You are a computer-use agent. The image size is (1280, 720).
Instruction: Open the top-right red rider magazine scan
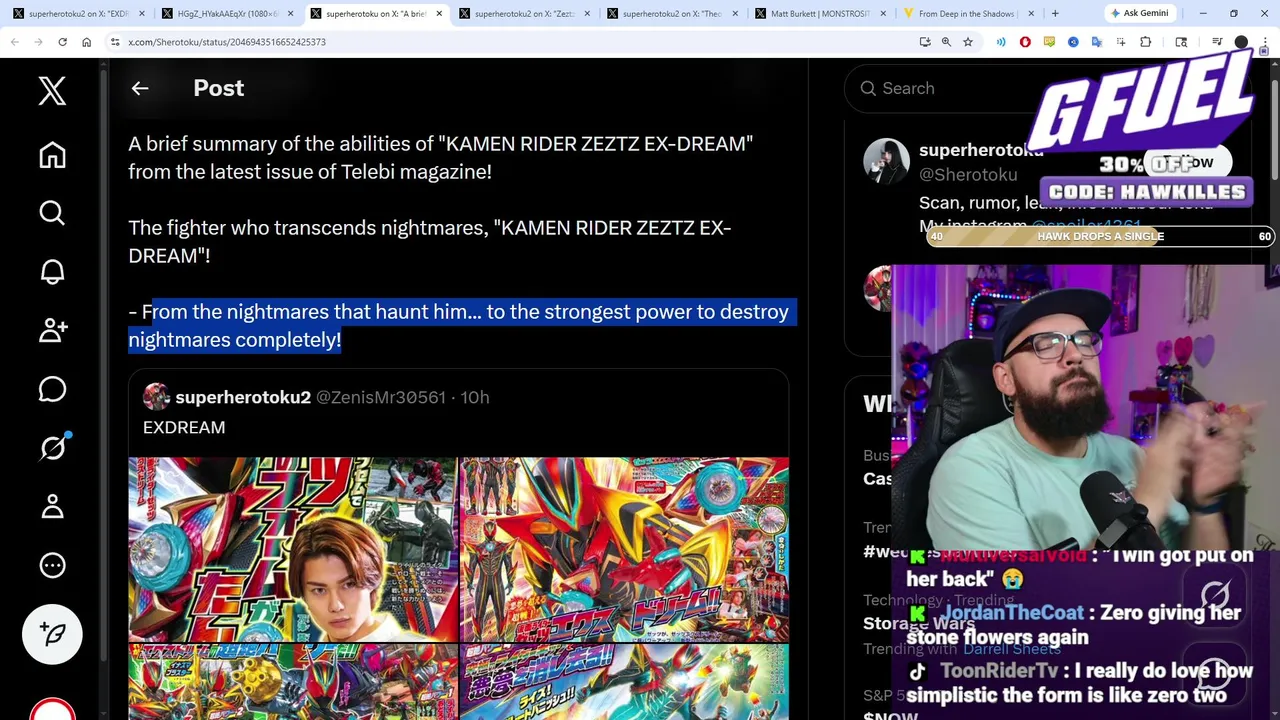[x=624, y=549]
